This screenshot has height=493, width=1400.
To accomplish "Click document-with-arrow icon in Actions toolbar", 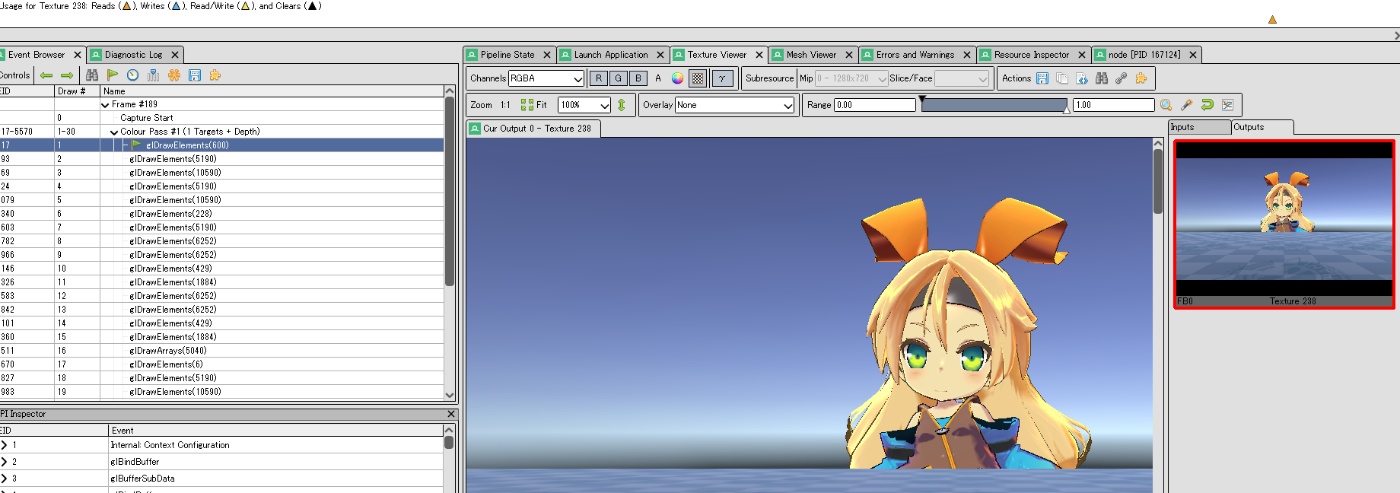I will pyautogui.click(x=1081, y=78).
